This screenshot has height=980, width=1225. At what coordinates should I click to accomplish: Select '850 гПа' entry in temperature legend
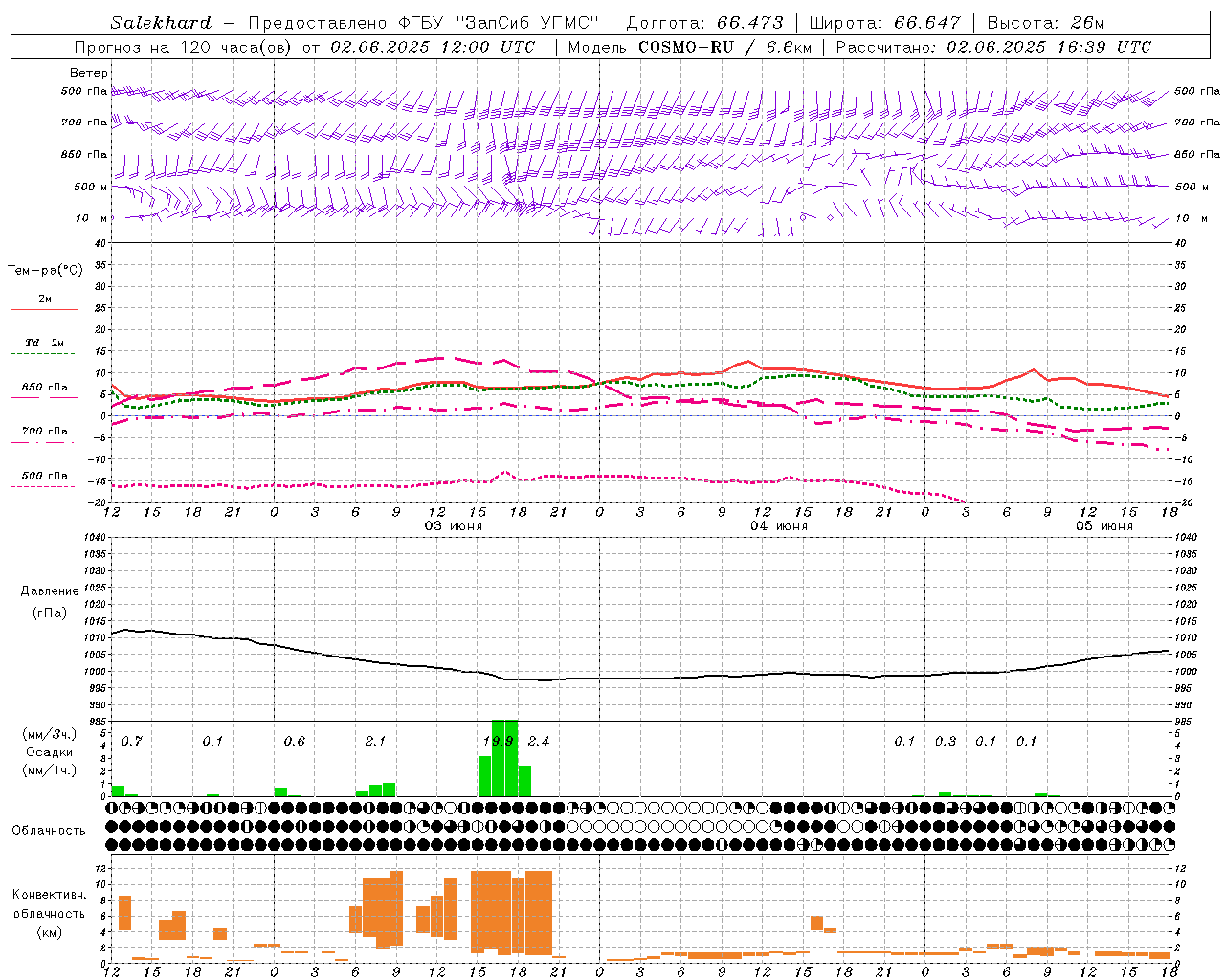(x=45, y=388)
